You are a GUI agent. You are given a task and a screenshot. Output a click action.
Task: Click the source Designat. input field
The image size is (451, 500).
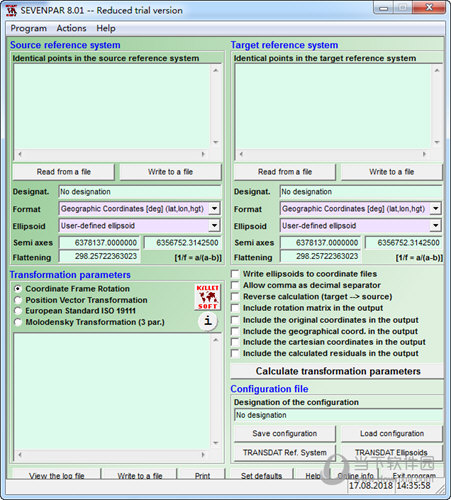[x=140, y=192]
